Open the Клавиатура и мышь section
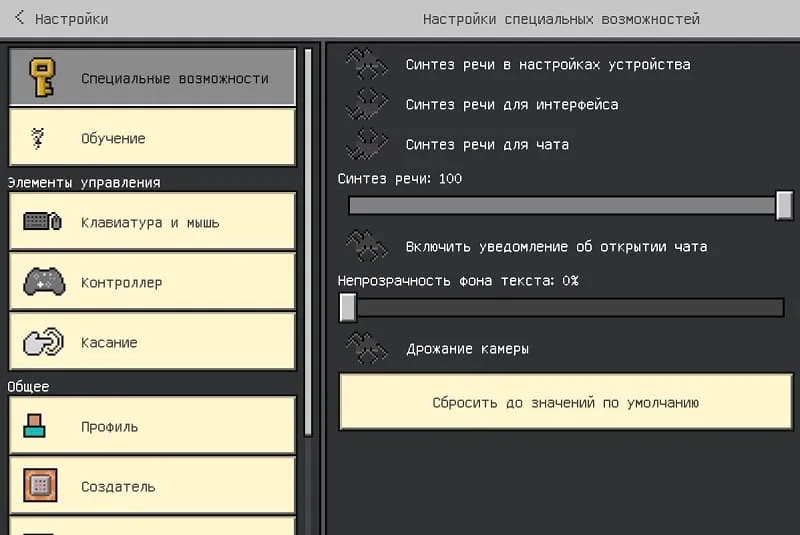The width and height of the screenshot is (800, 535). click(x=153, y=222)
